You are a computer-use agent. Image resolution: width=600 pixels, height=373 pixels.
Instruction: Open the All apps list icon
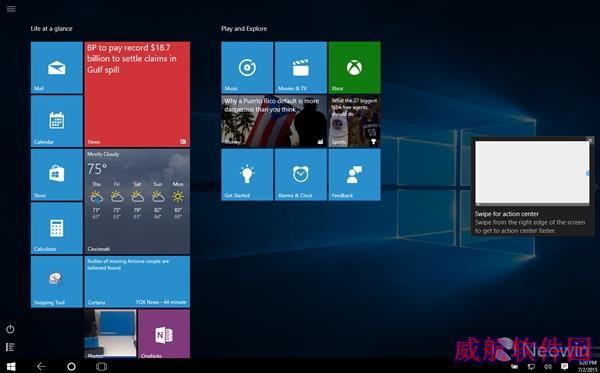click(10, 347)
